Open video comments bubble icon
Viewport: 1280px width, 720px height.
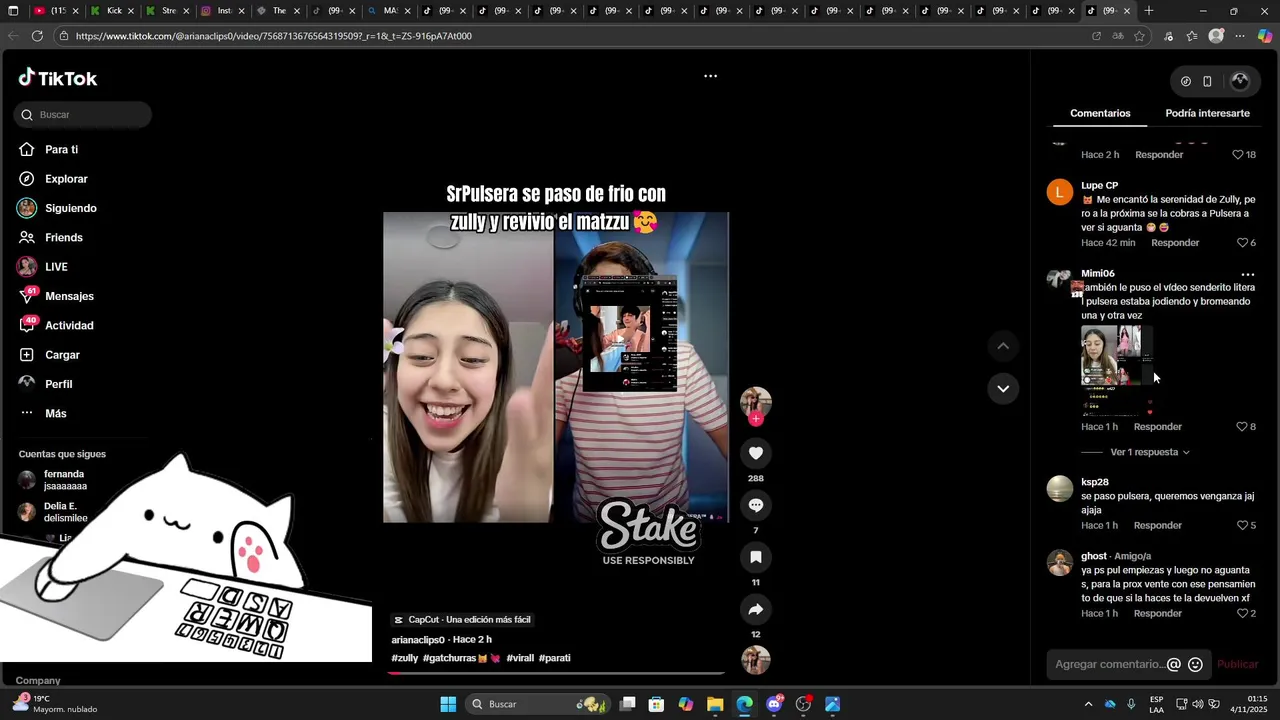pyautogui.click(x=755, y=505)
